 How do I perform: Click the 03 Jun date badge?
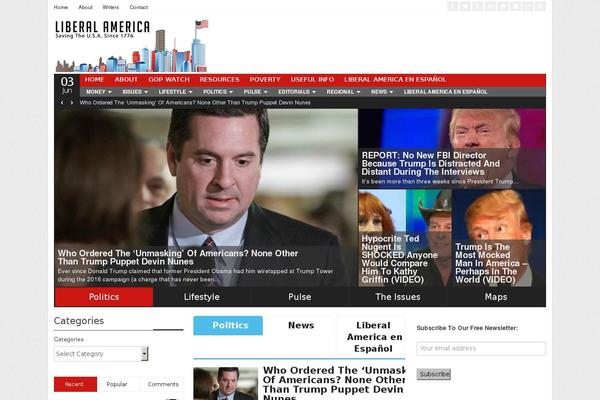[x=67, y=85]
